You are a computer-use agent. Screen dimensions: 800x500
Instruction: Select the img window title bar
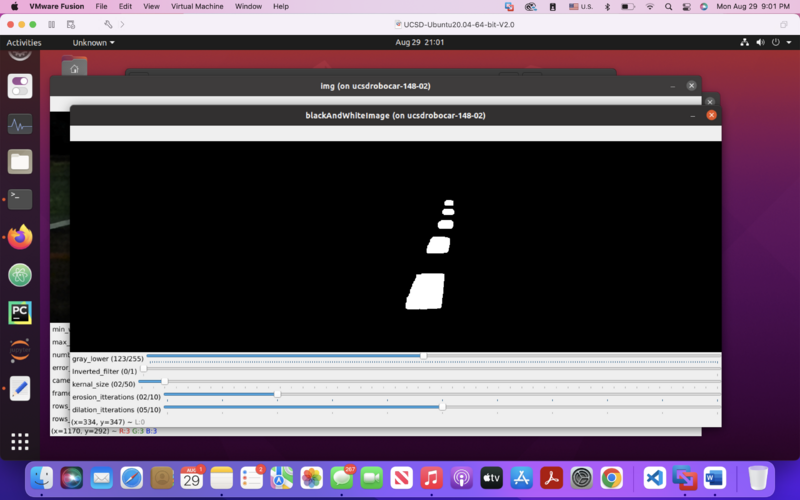376,86
